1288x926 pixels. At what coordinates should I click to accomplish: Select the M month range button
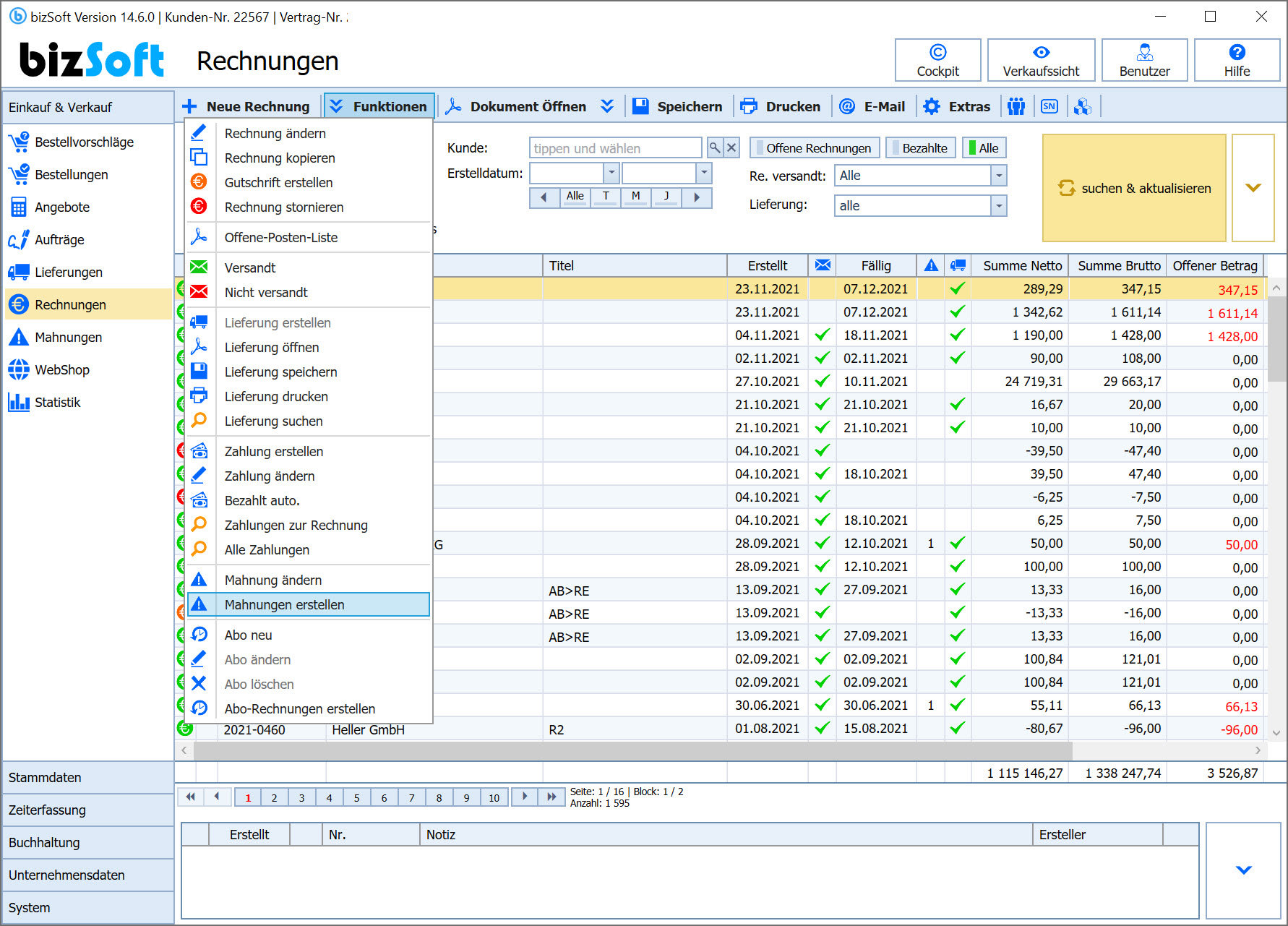635,197
